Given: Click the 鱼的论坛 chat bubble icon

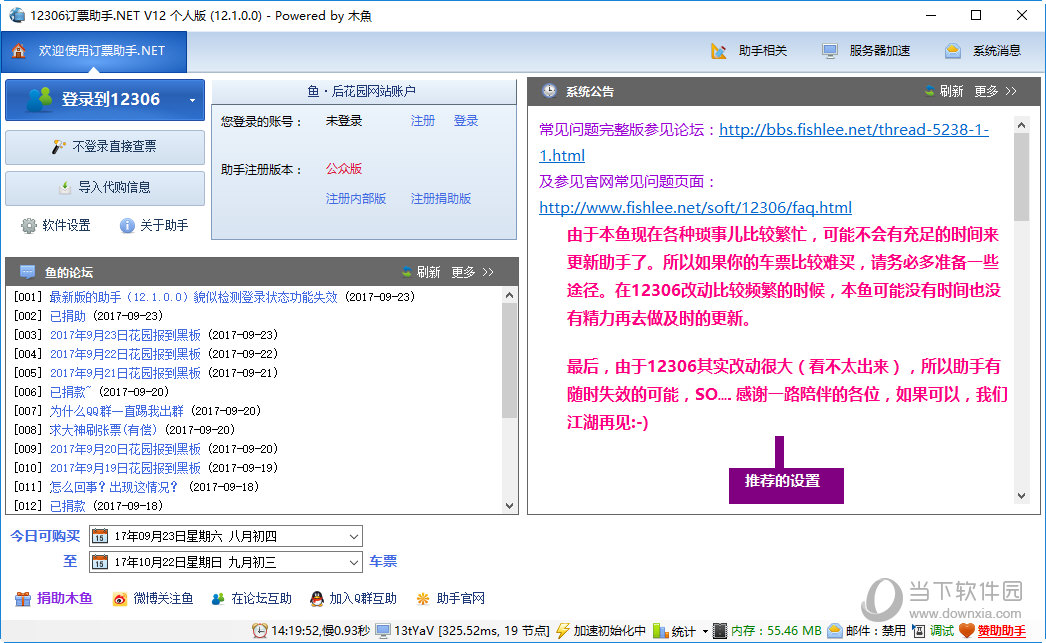Looking at the screenshot, I should pyautogui.click(x=27, y=272).
